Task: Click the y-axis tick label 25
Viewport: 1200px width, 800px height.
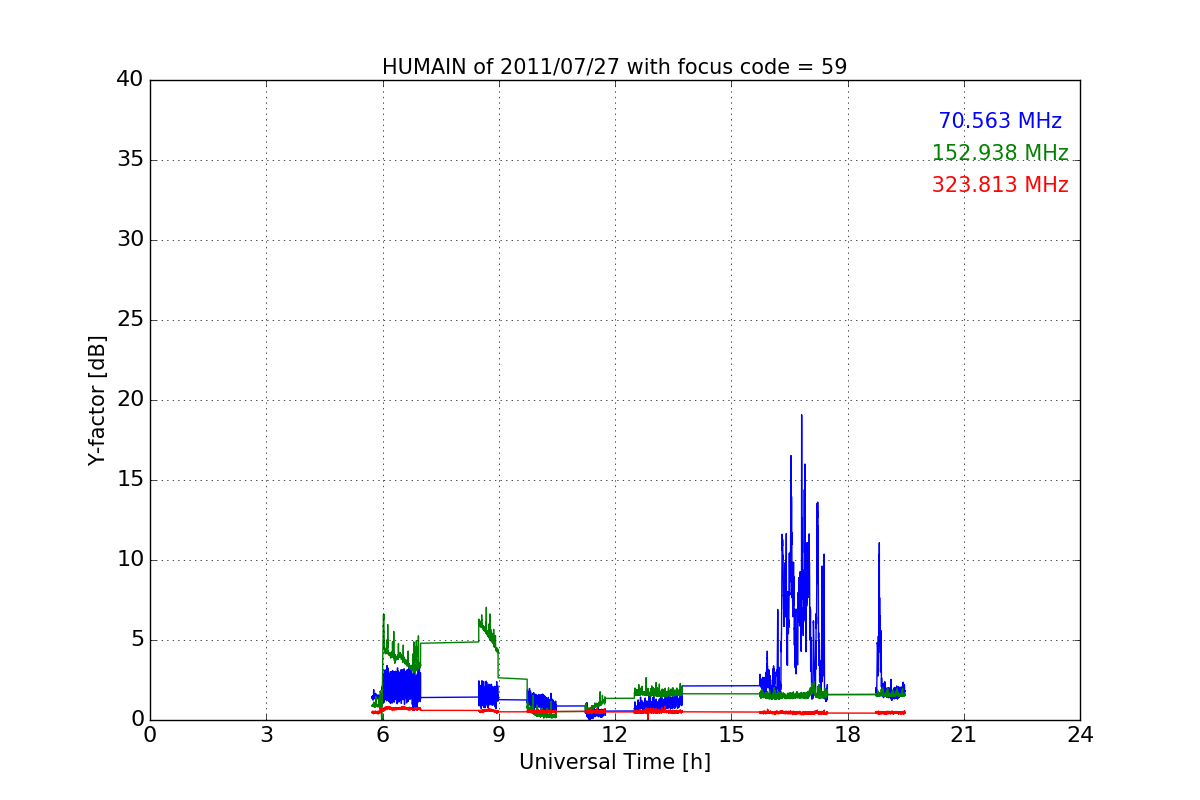Action: pos(130,320)
